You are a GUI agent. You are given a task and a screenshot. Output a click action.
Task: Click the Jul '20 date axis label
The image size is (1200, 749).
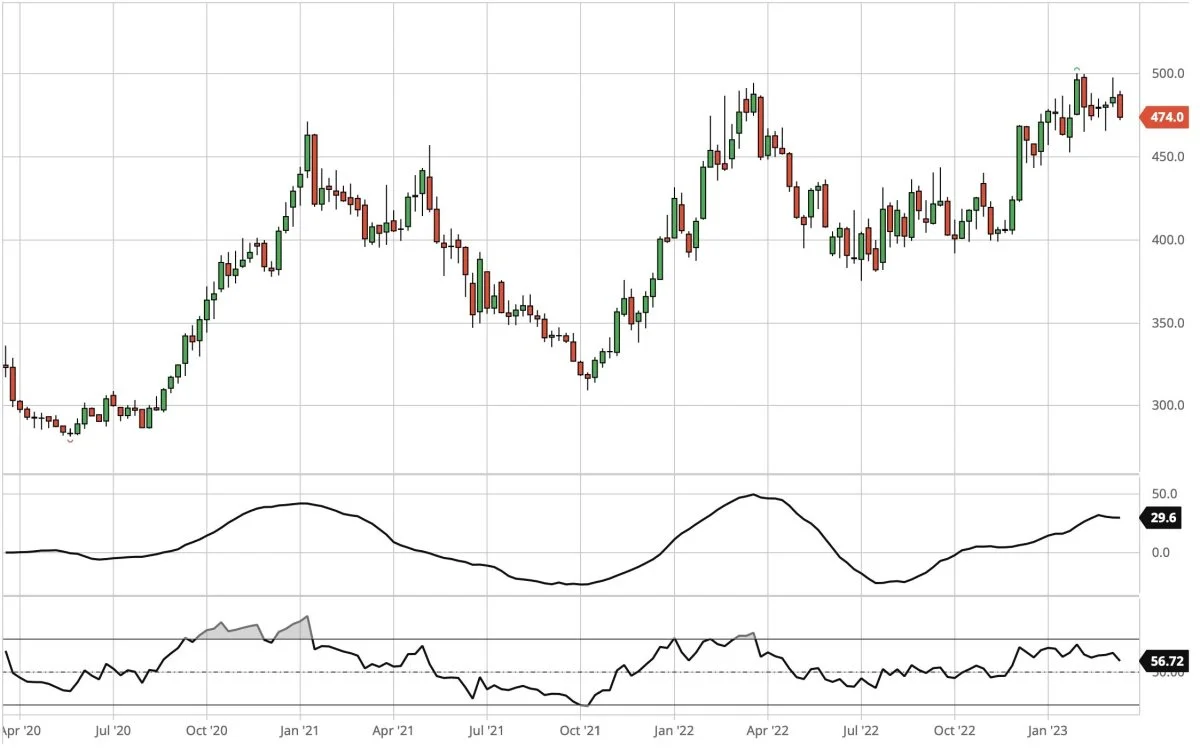point(112,731)
